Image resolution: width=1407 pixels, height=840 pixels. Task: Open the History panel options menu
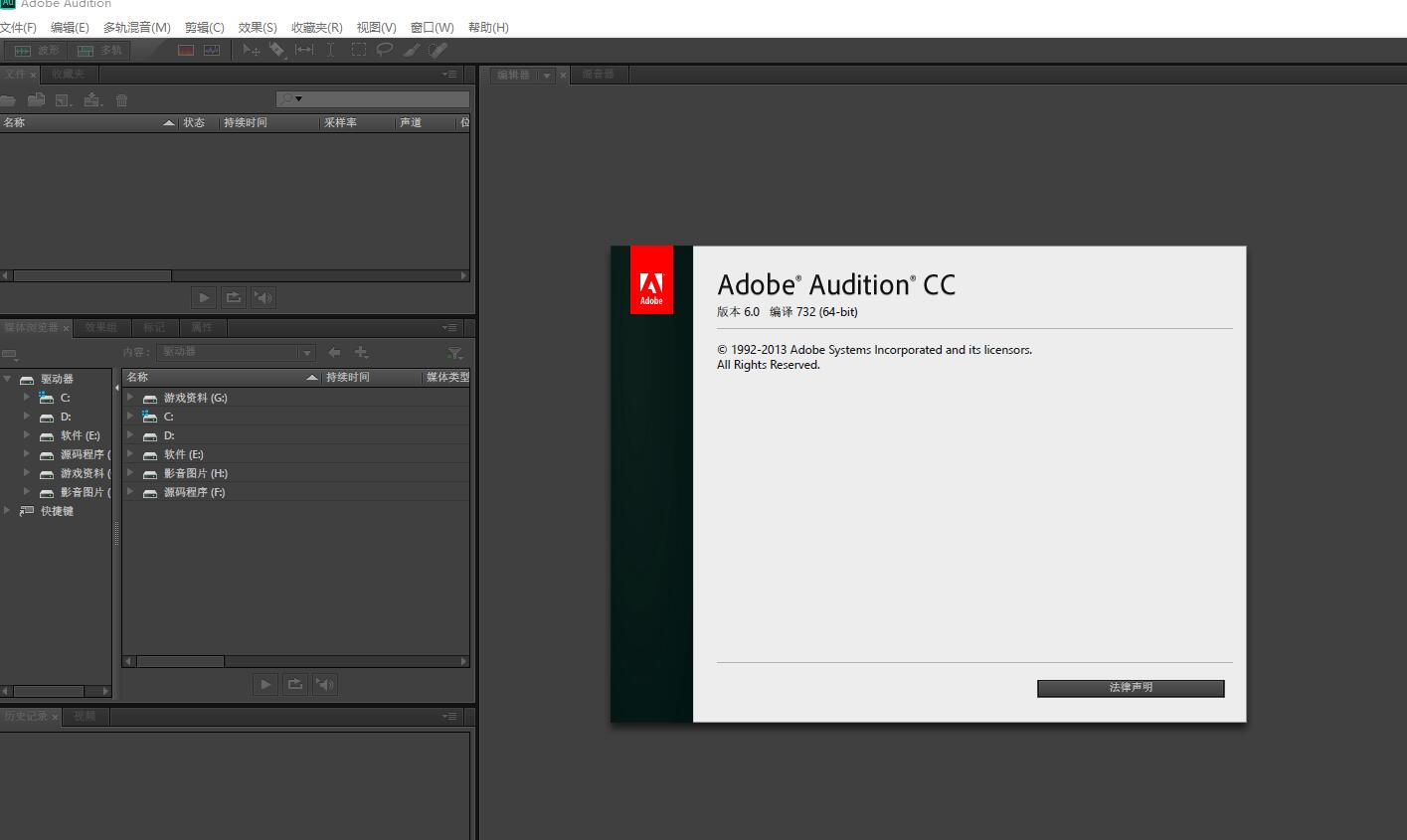(x=450, y=716)
